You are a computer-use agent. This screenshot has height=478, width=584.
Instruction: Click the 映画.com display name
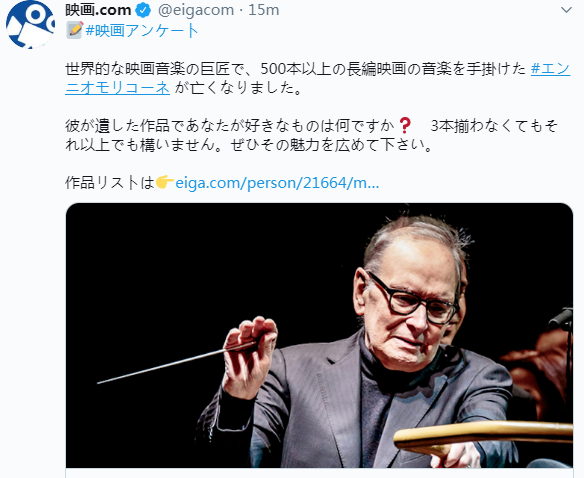(x=98, y=10)
